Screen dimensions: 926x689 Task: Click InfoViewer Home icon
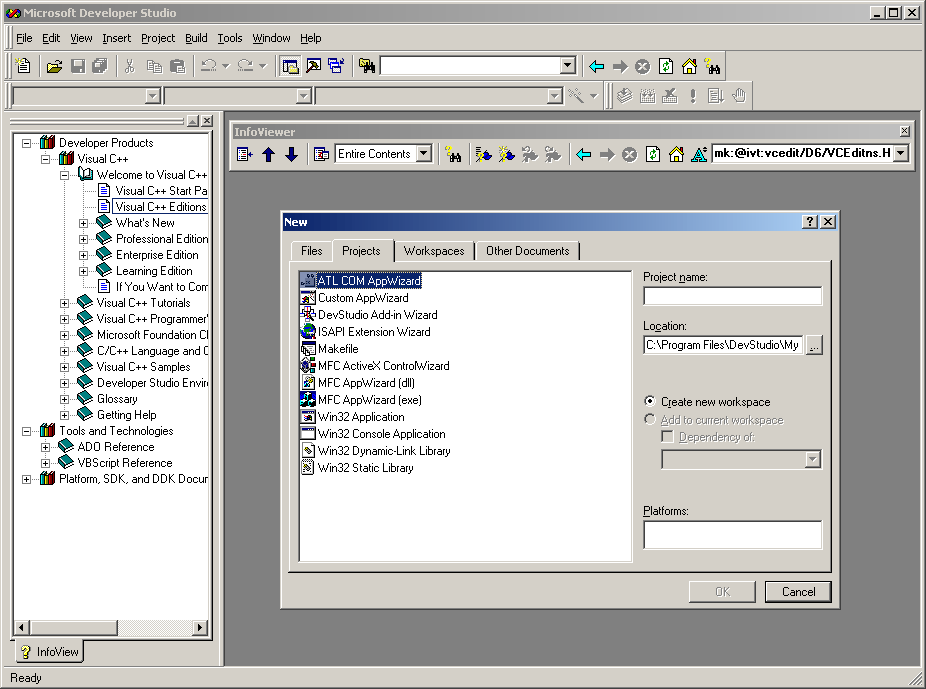(x=676, y=155)
